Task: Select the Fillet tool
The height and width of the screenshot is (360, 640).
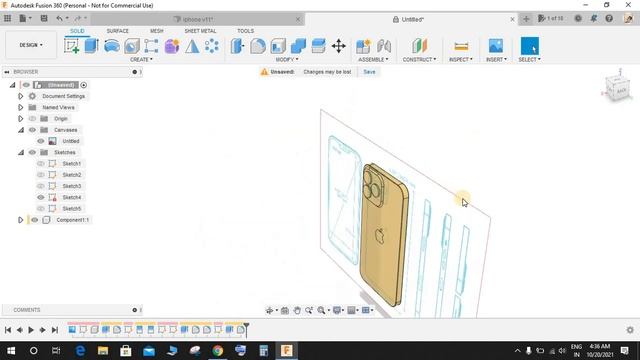Action: (258, 46)
